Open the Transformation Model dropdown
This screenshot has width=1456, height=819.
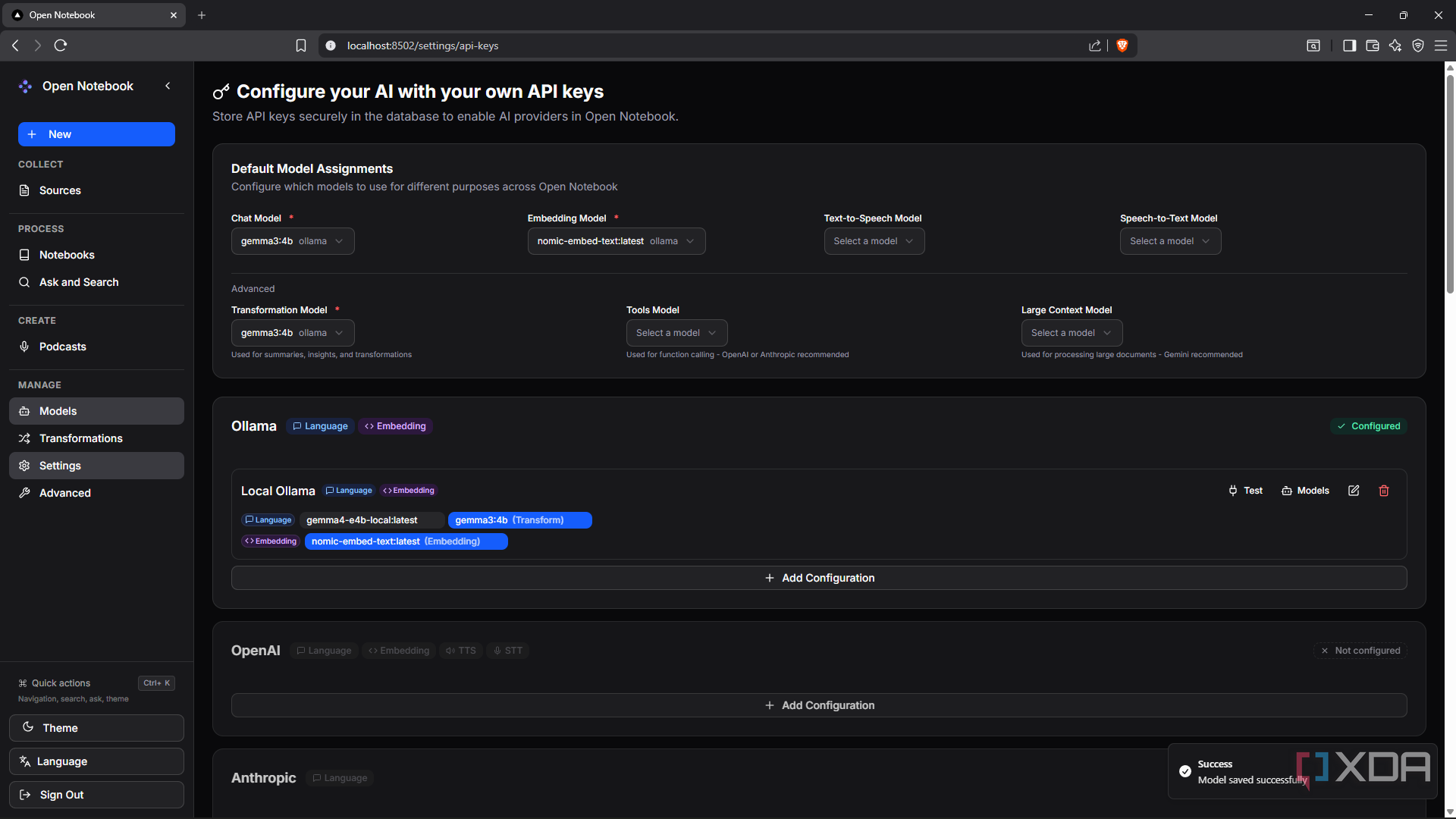293,333
